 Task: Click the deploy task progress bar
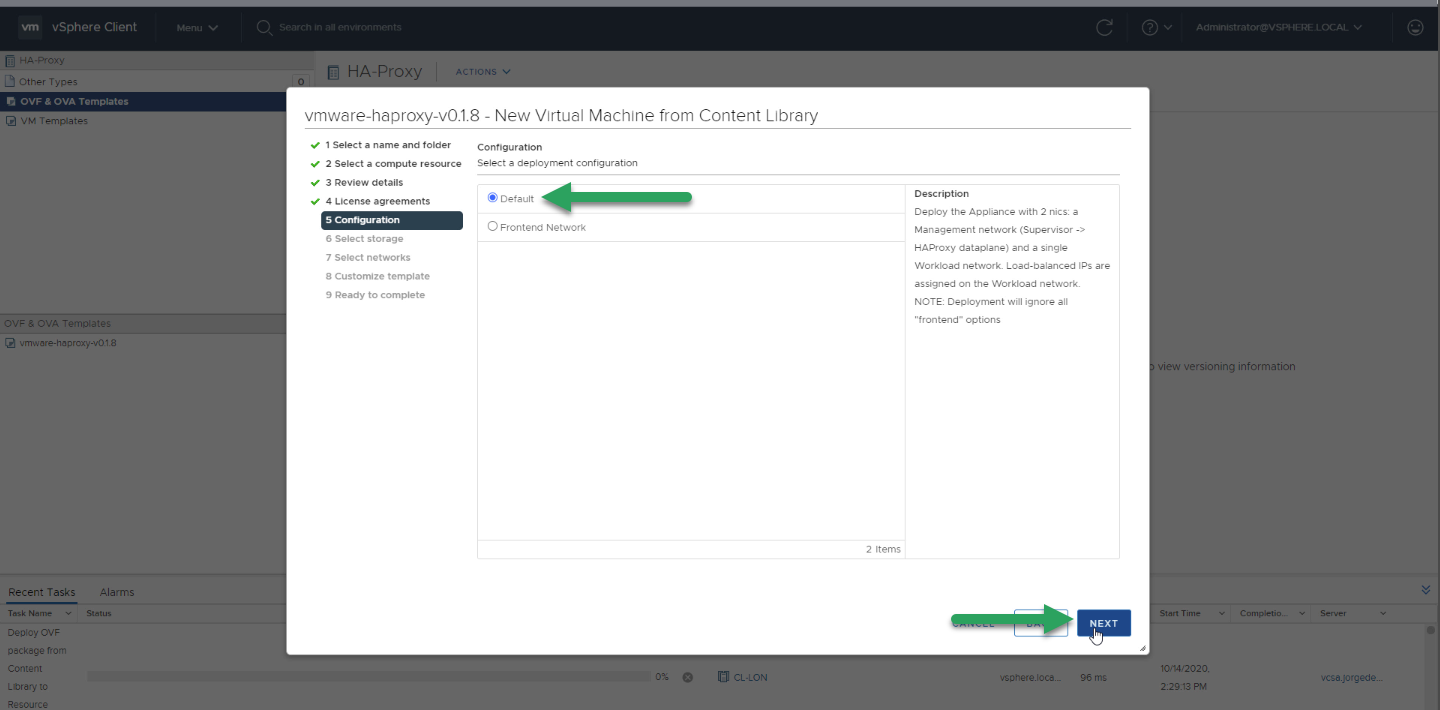click(x=368, y=677)
